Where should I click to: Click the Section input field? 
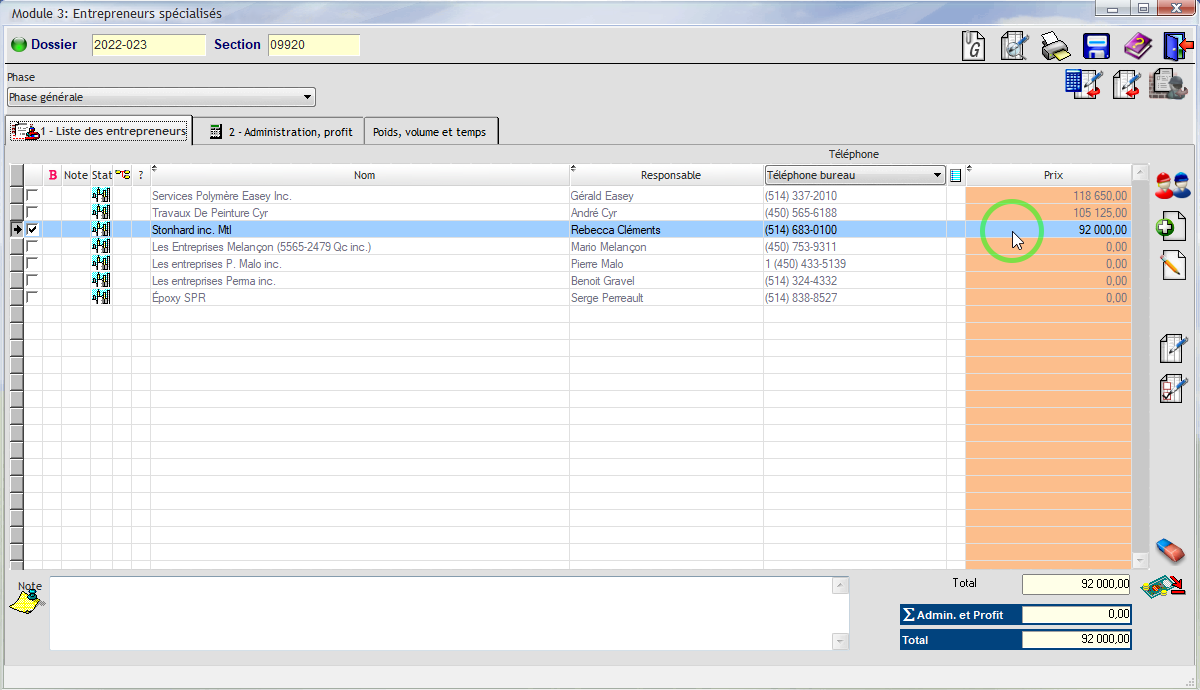point(313,45)
